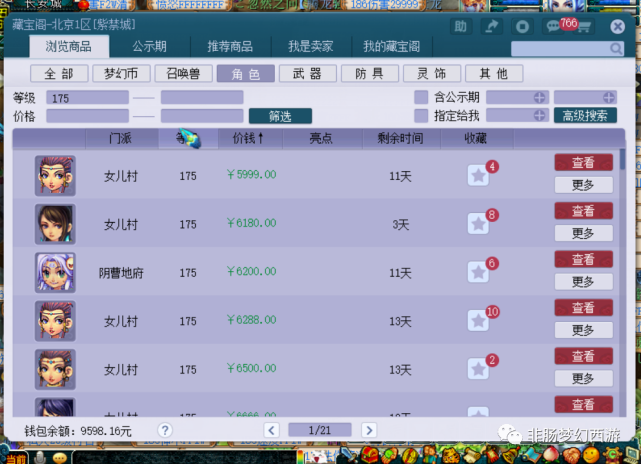Select the 其他 category
641x464 pixels.
494,74
